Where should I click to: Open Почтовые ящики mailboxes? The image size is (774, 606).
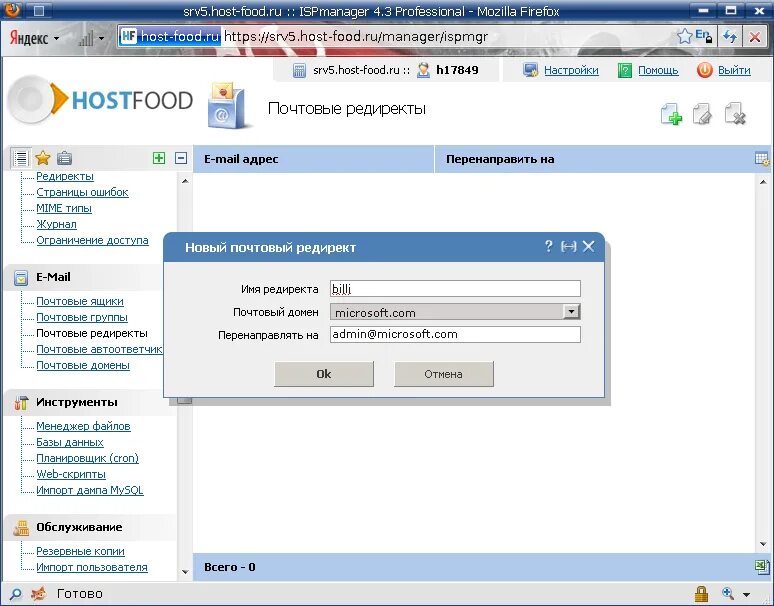(x=80, y=301)
